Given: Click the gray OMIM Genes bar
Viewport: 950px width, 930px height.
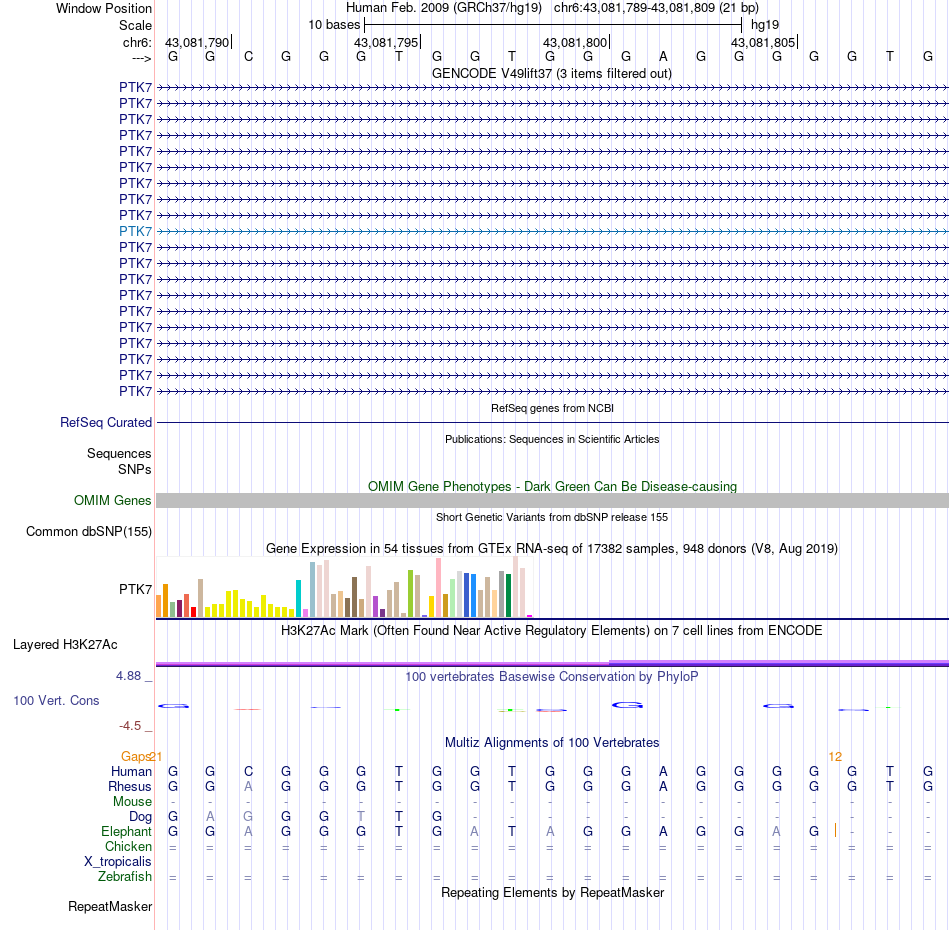Looking at the screenshot, I should (x=552, y=500).
